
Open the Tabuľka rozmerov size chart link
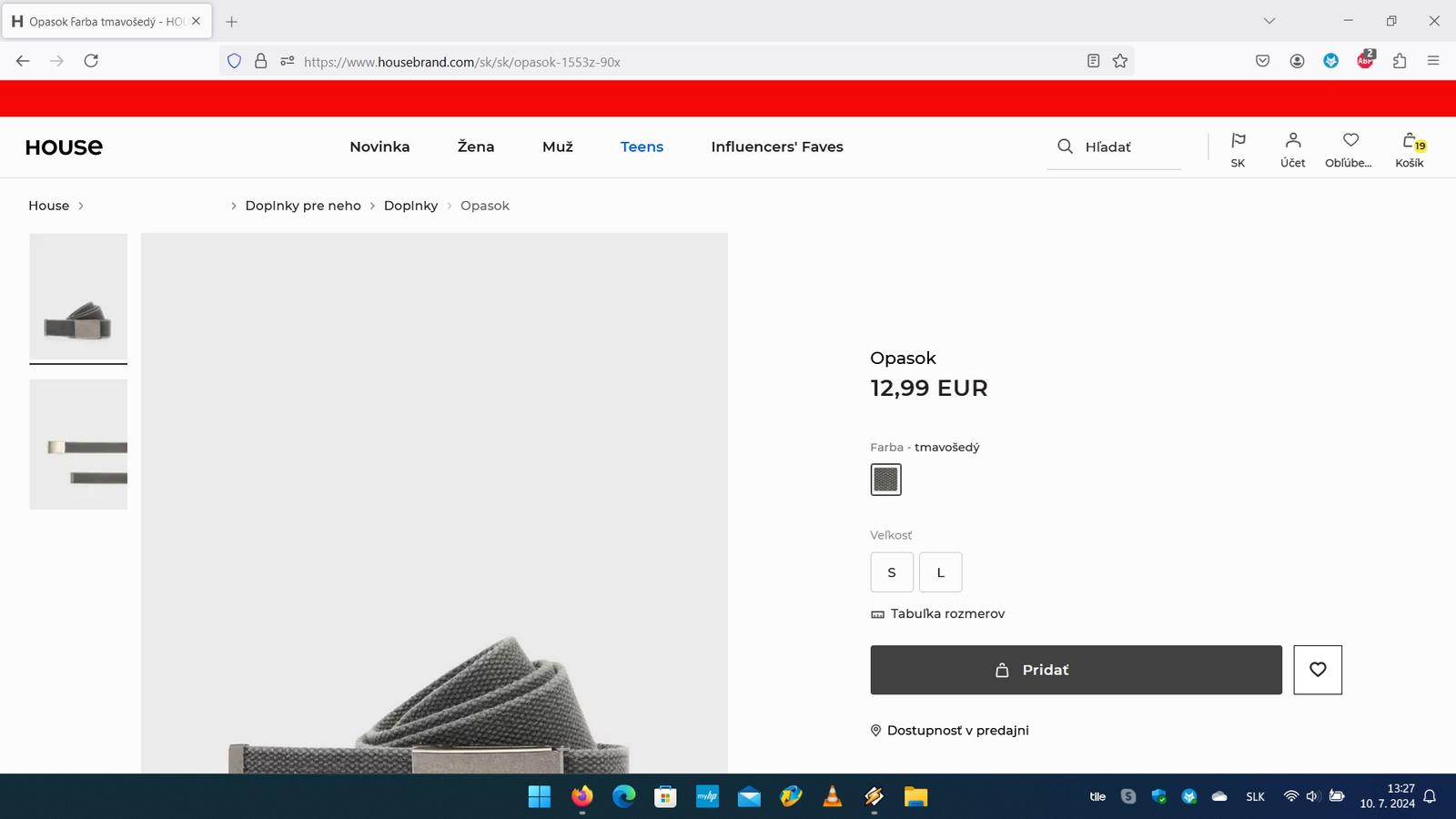946,614
